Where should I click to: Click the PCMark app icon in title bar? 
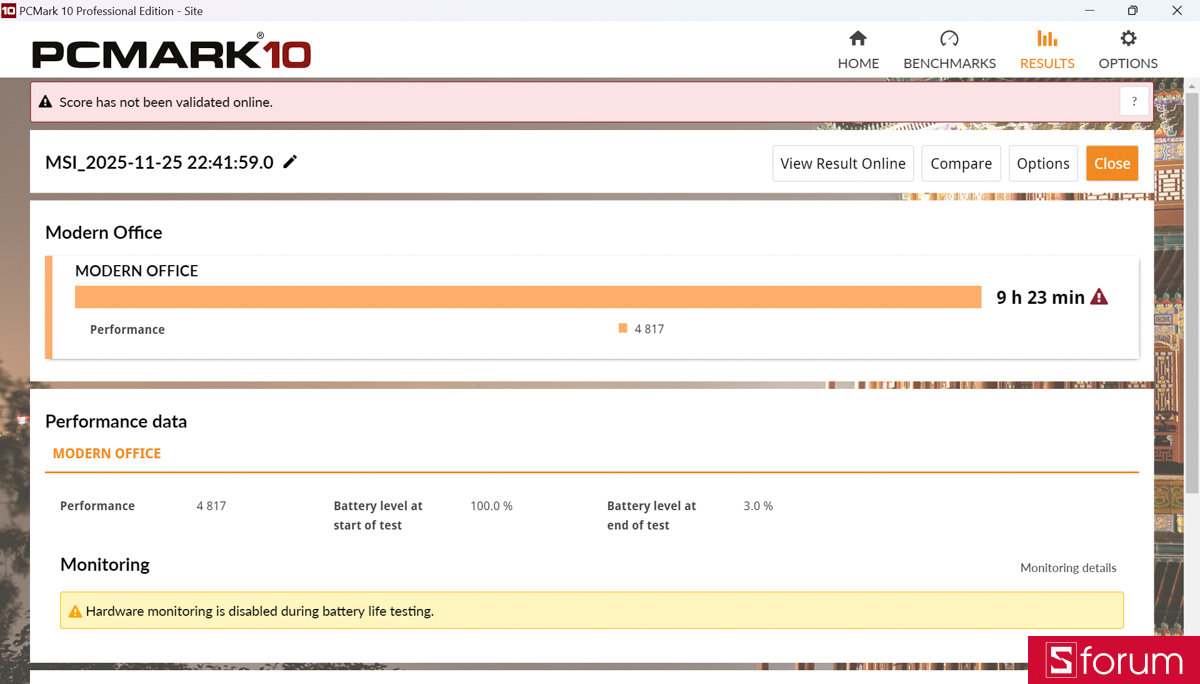pos(9,10)
